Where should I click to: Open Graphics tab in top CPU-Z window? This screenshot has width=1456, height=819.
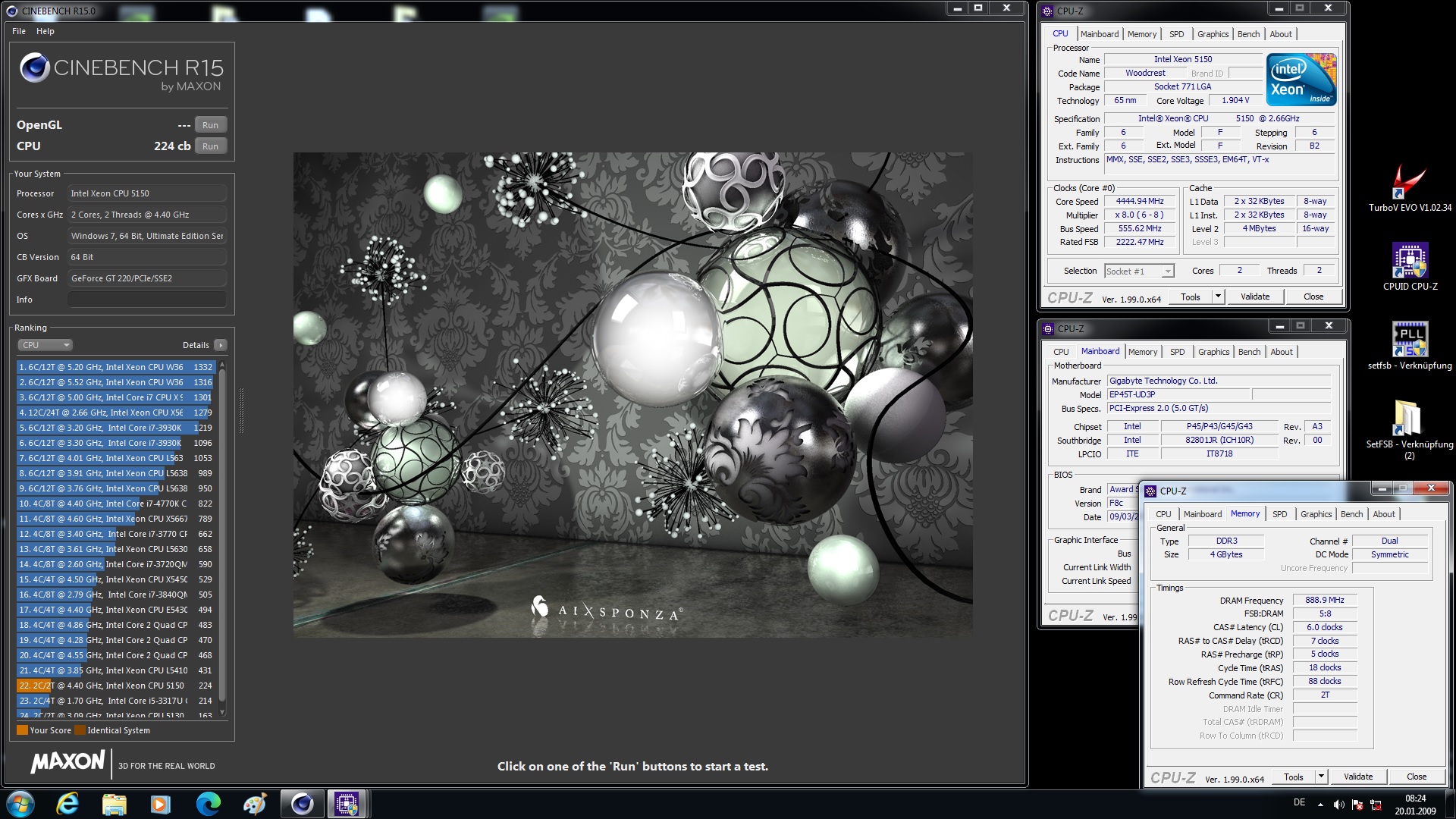(1213, 34)
